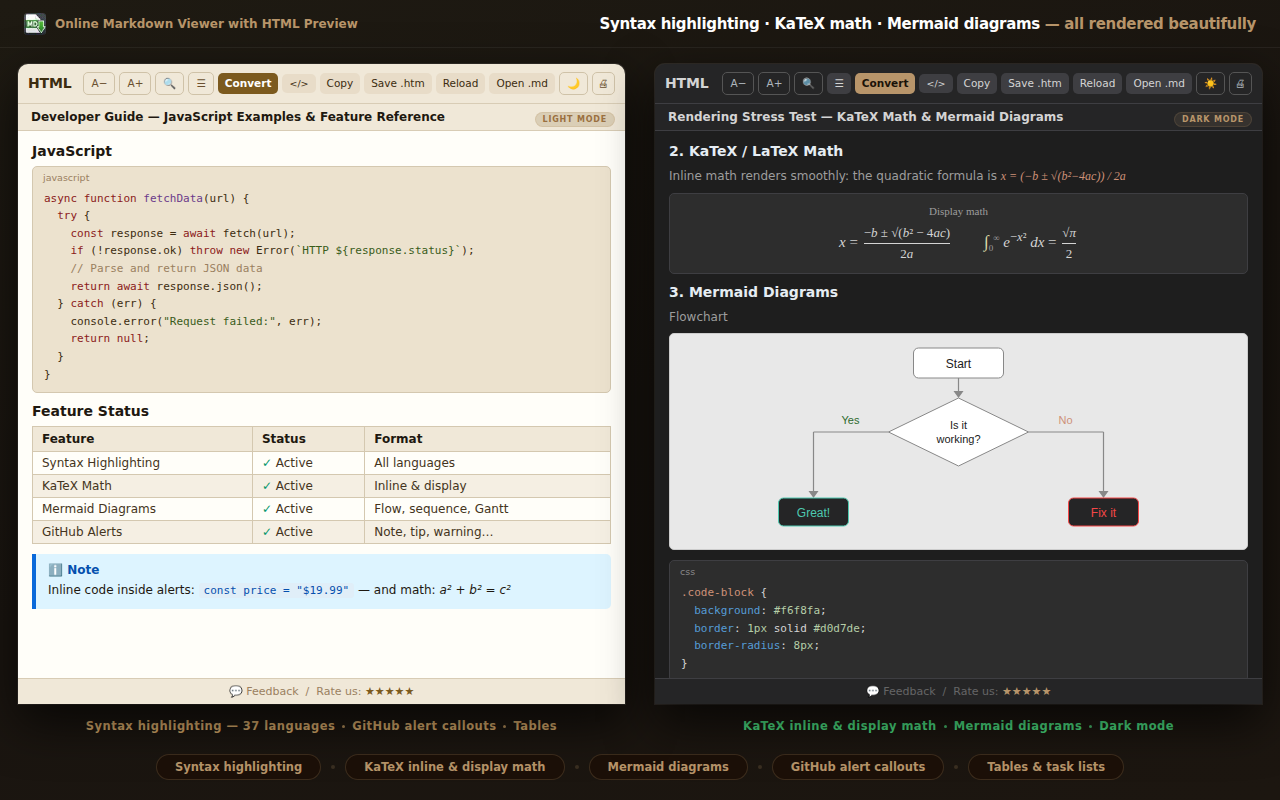The width and height of the screenshot is (1280, 800).
Task: Open the hamburger menu in the left toolbar
Action: (200, 83)
